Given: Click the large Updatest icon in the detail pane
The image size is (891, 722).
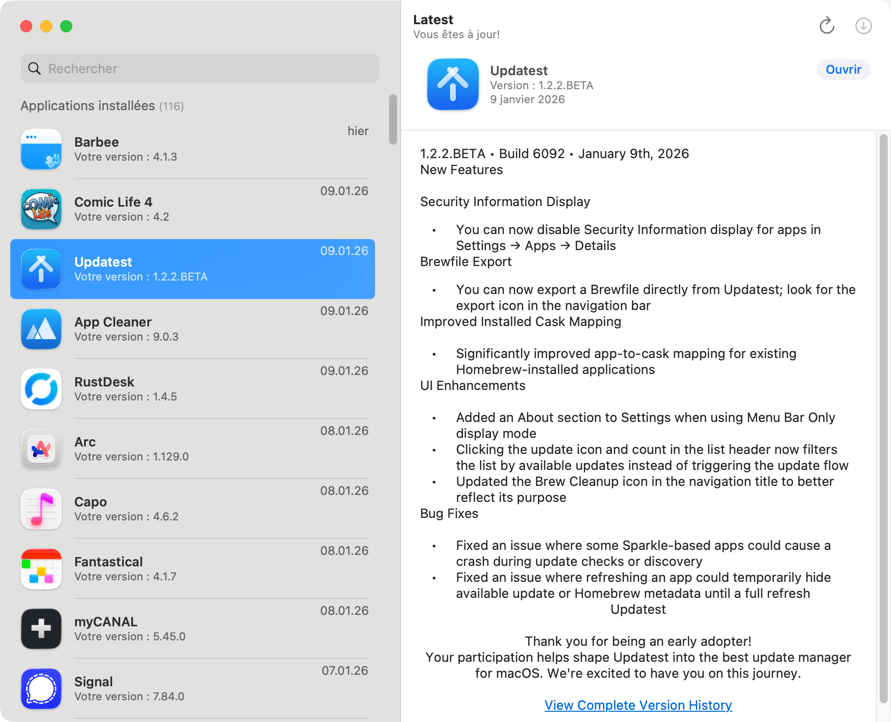Looking at the screenshot, I should pos(452,84).
